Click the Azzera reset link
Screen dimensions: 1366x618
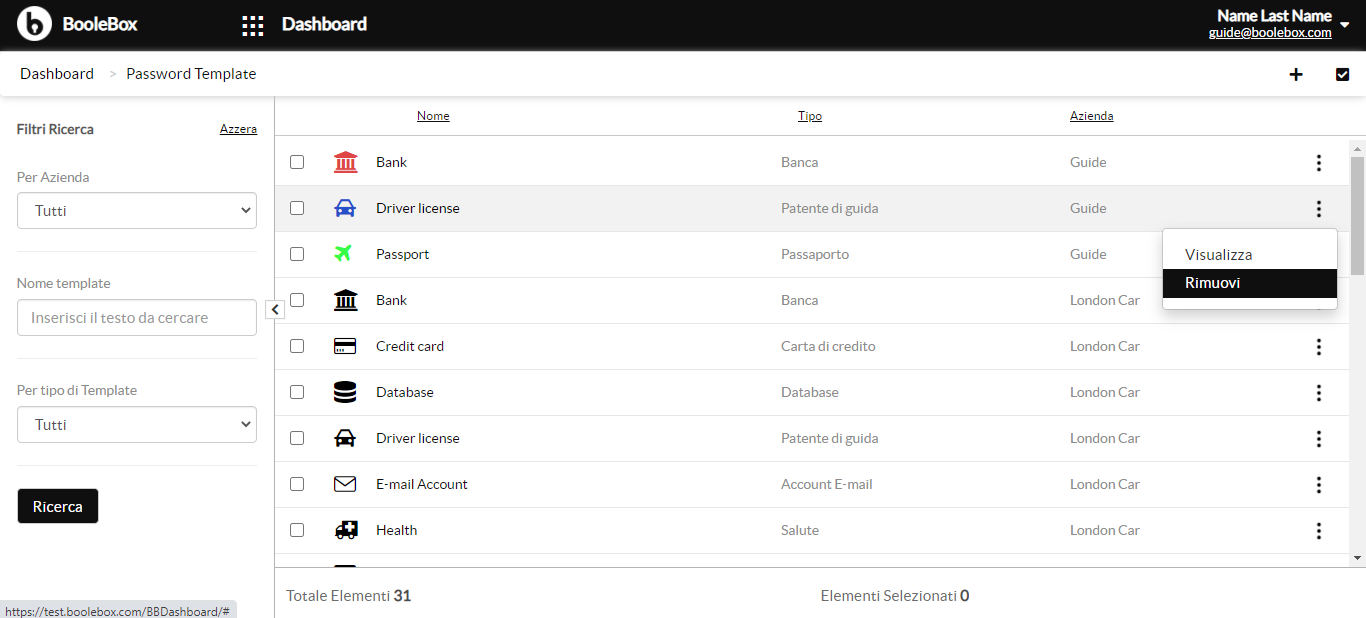[x=238, y=129]
